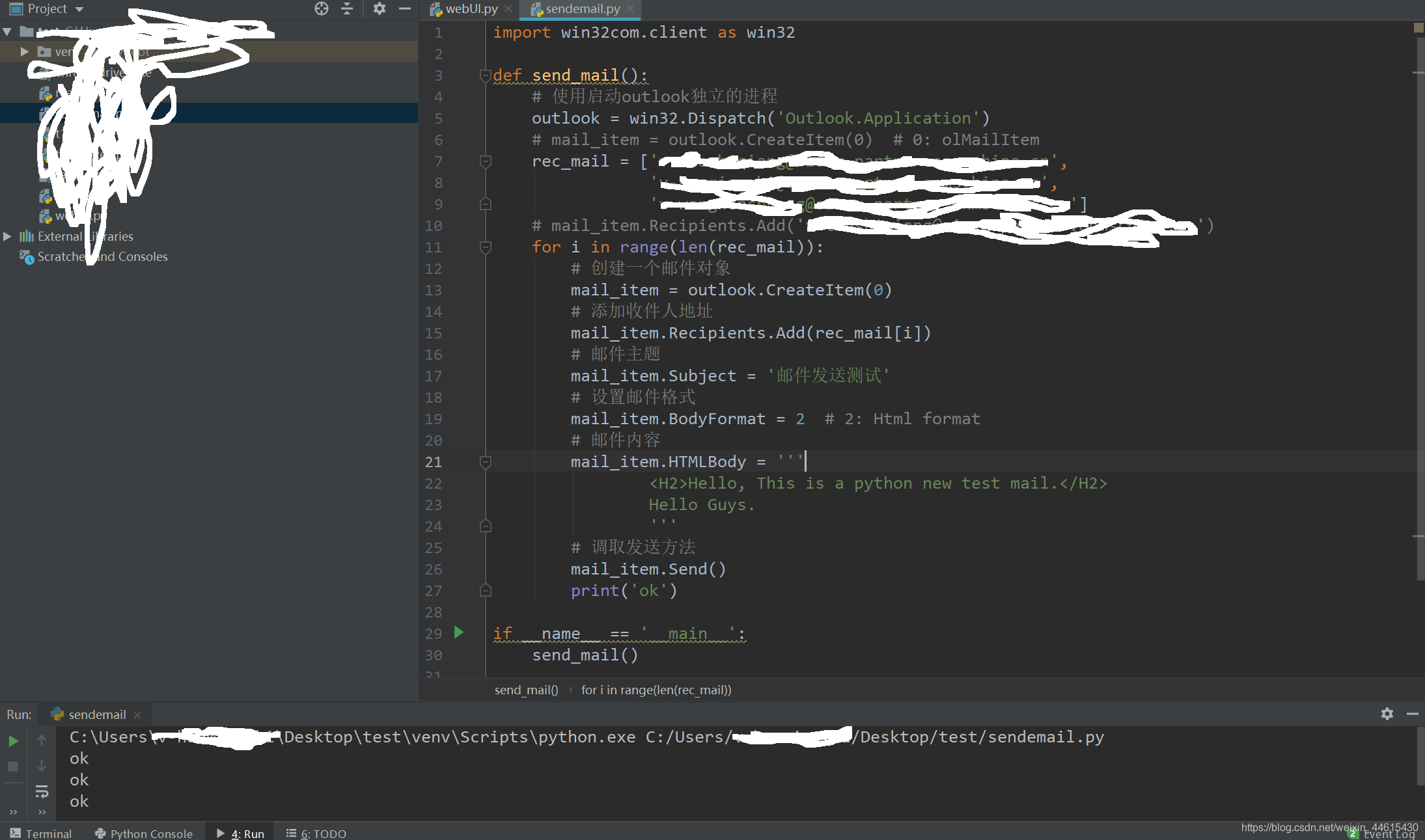Click the down stack trace arrow

pos(42,766)
